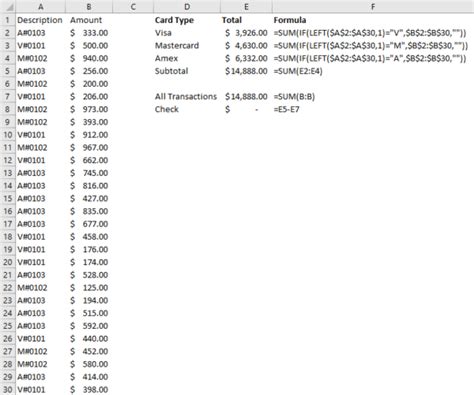
Task: Select column B header
Action: pos(89,7)
